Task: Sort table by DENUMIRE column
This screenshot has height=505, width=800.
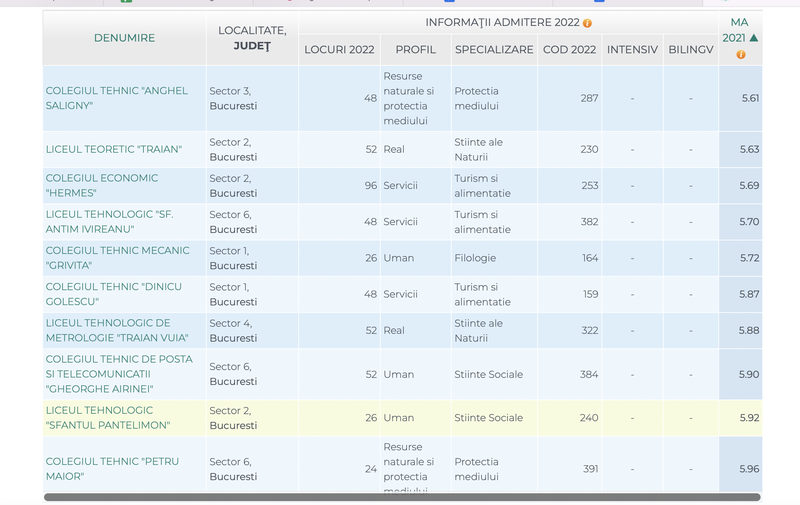Action: [x=124, y=38]
